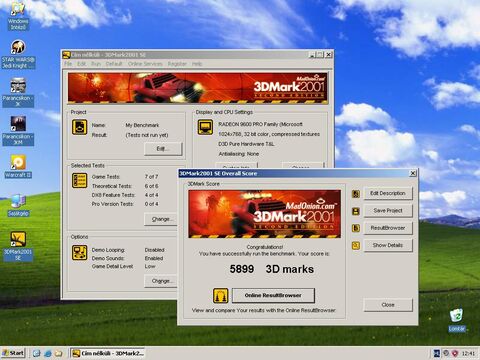480x360 pixels.
Task: Click the Online ResultBrowser yellow icon
Action: coord(221,295)
